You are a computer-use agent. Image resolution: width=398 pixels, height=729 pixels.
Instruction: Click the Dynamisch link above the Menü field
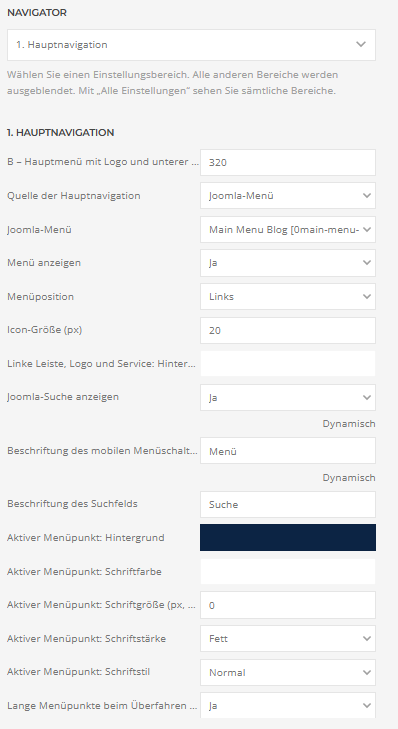coord(349,424)
